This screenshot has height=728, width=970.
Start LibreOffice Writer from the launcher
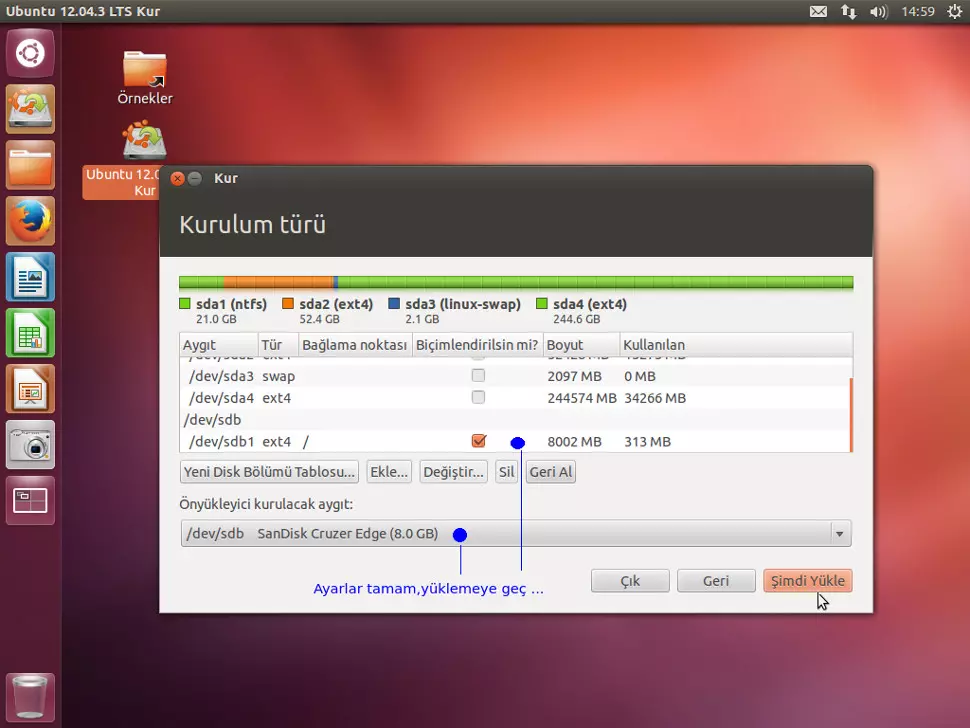(x=30, y=277)
